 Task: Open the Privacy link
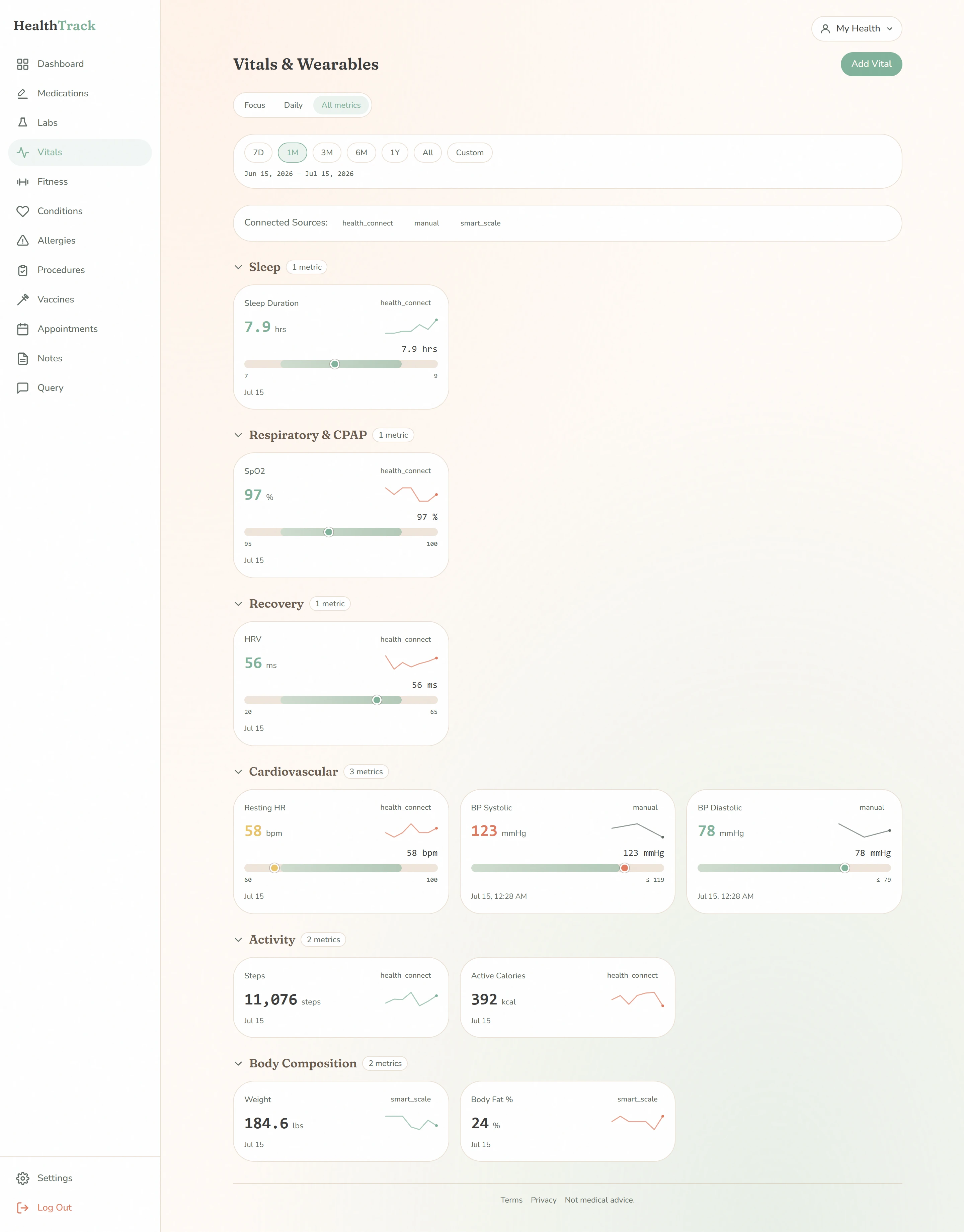click(x=544, y=1200)
